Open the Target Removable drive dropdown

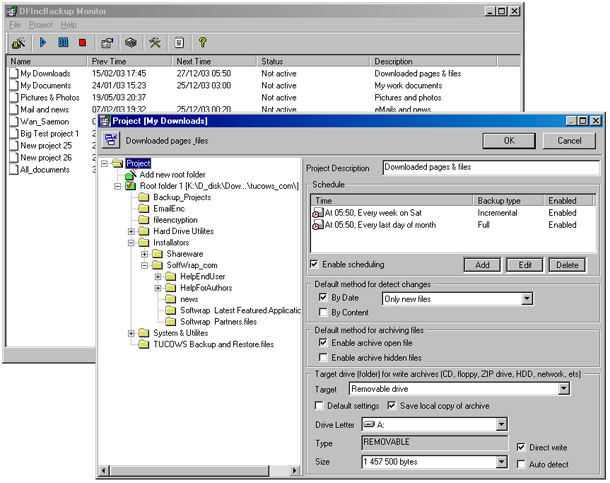[x=564, y=389]
